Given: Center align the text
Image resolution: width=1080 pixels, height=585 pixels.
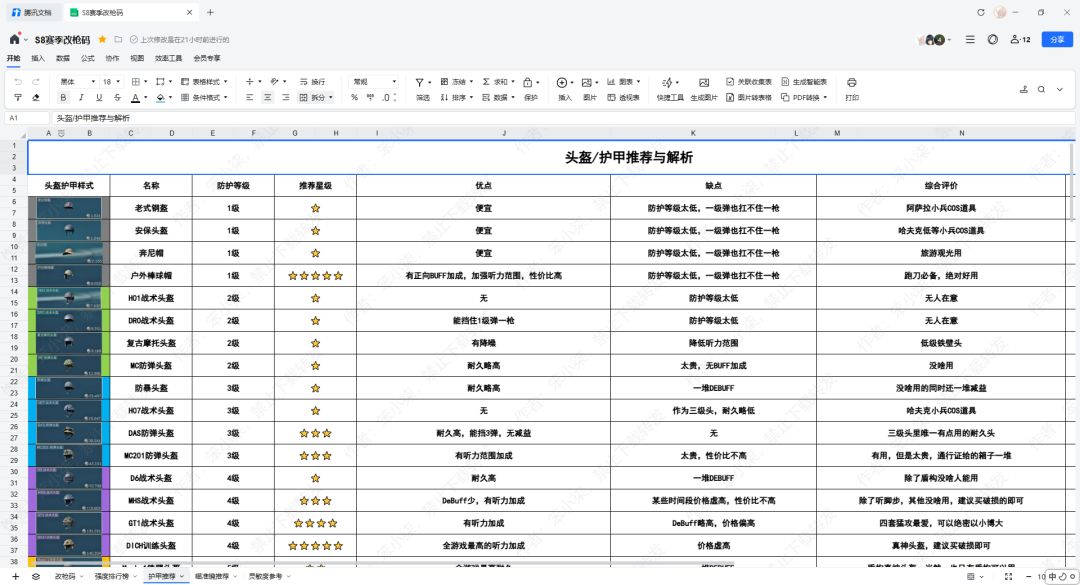Looking at the screenshot, I should coord(267,98).
